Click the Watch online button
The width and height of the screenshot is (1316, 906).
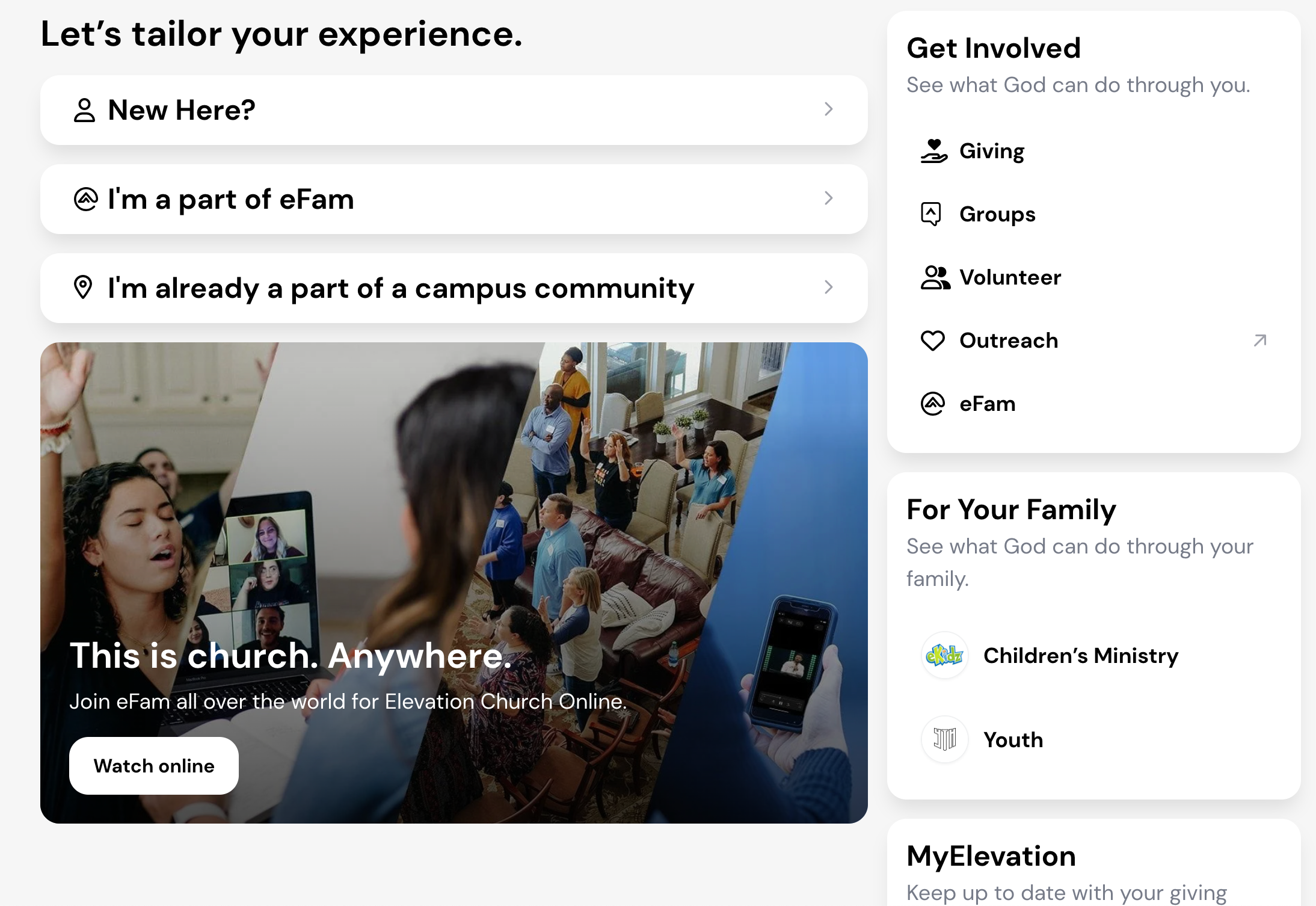[154, 766]
